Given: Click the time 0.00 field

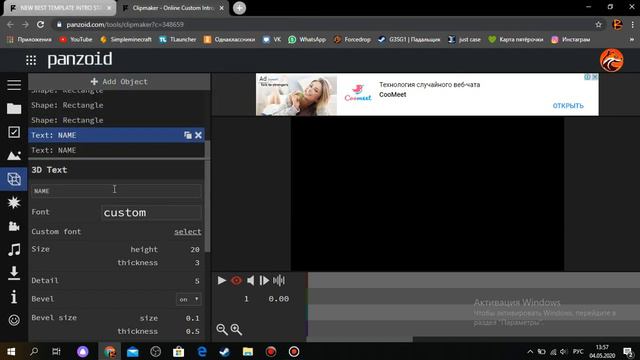Looking at the screenshot, I should 279,299.
